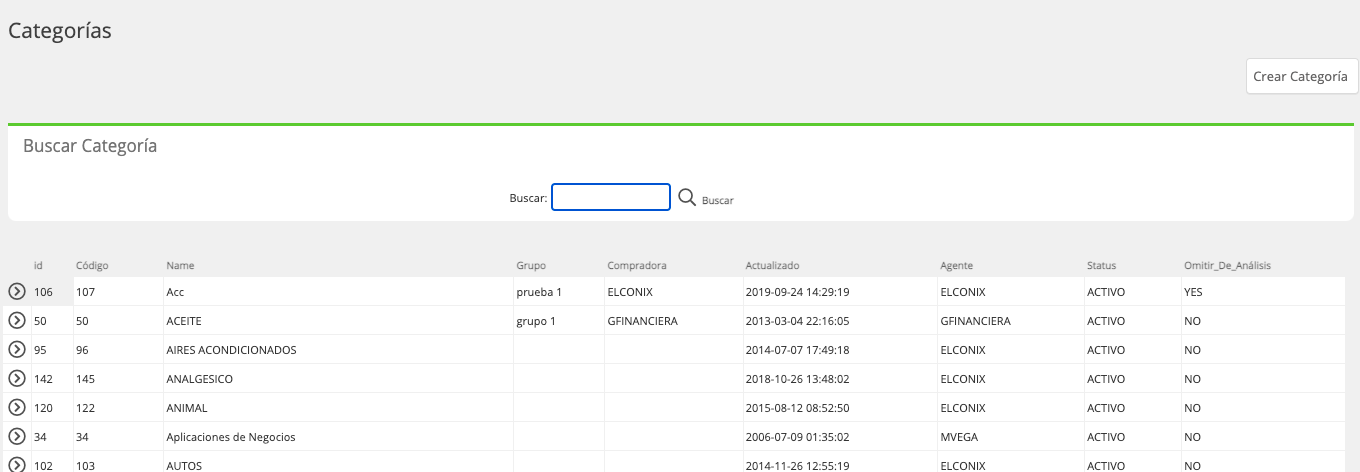Click the date 2006-07-09 01:35:02

[797, 437]
